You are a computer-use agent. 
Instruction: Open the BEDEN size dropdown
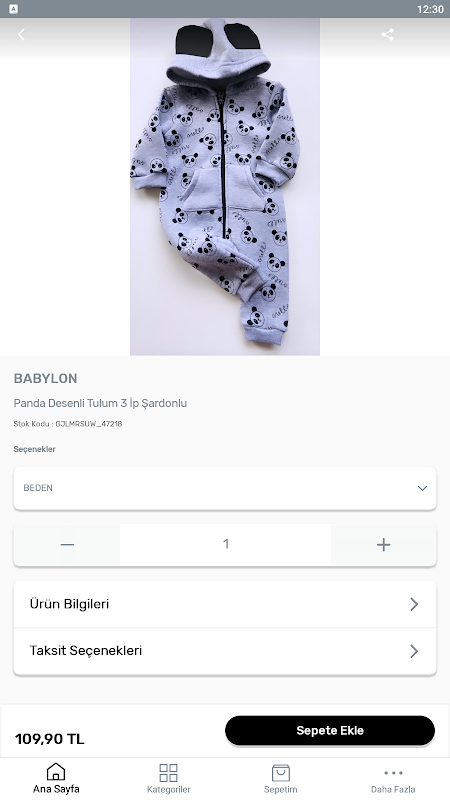225,488
